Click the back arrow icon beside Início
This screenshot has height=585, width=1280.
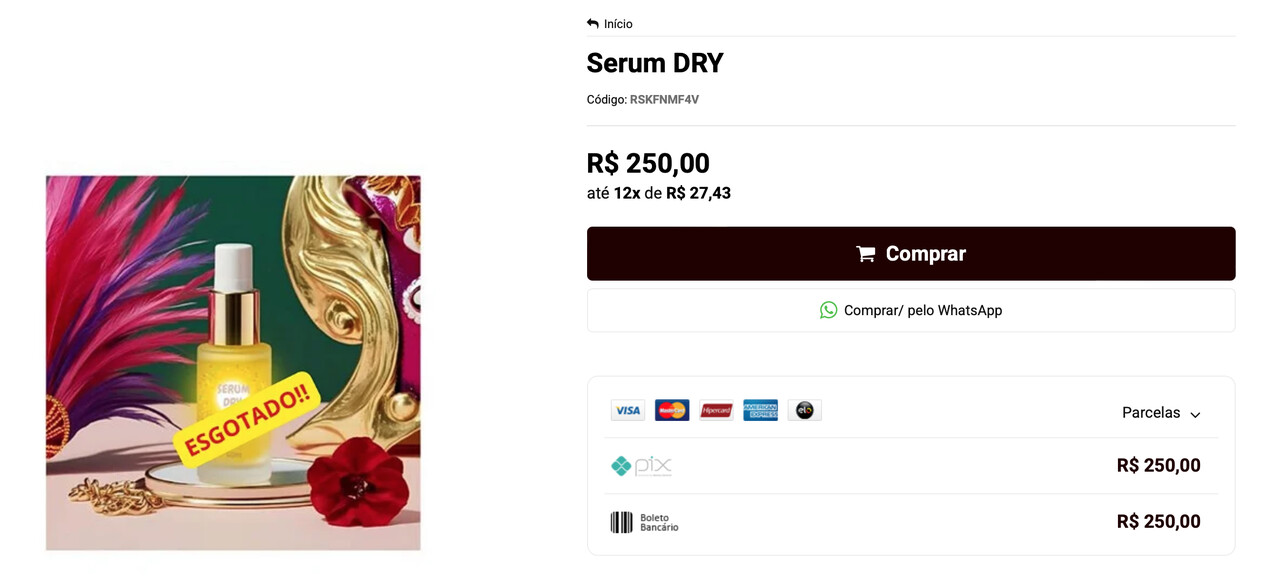point(593,24)
